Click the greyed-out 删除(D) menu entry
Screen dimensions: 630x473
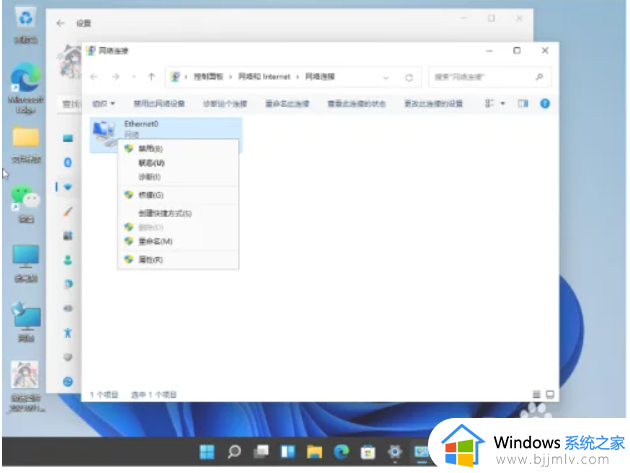tap(178, 227)
